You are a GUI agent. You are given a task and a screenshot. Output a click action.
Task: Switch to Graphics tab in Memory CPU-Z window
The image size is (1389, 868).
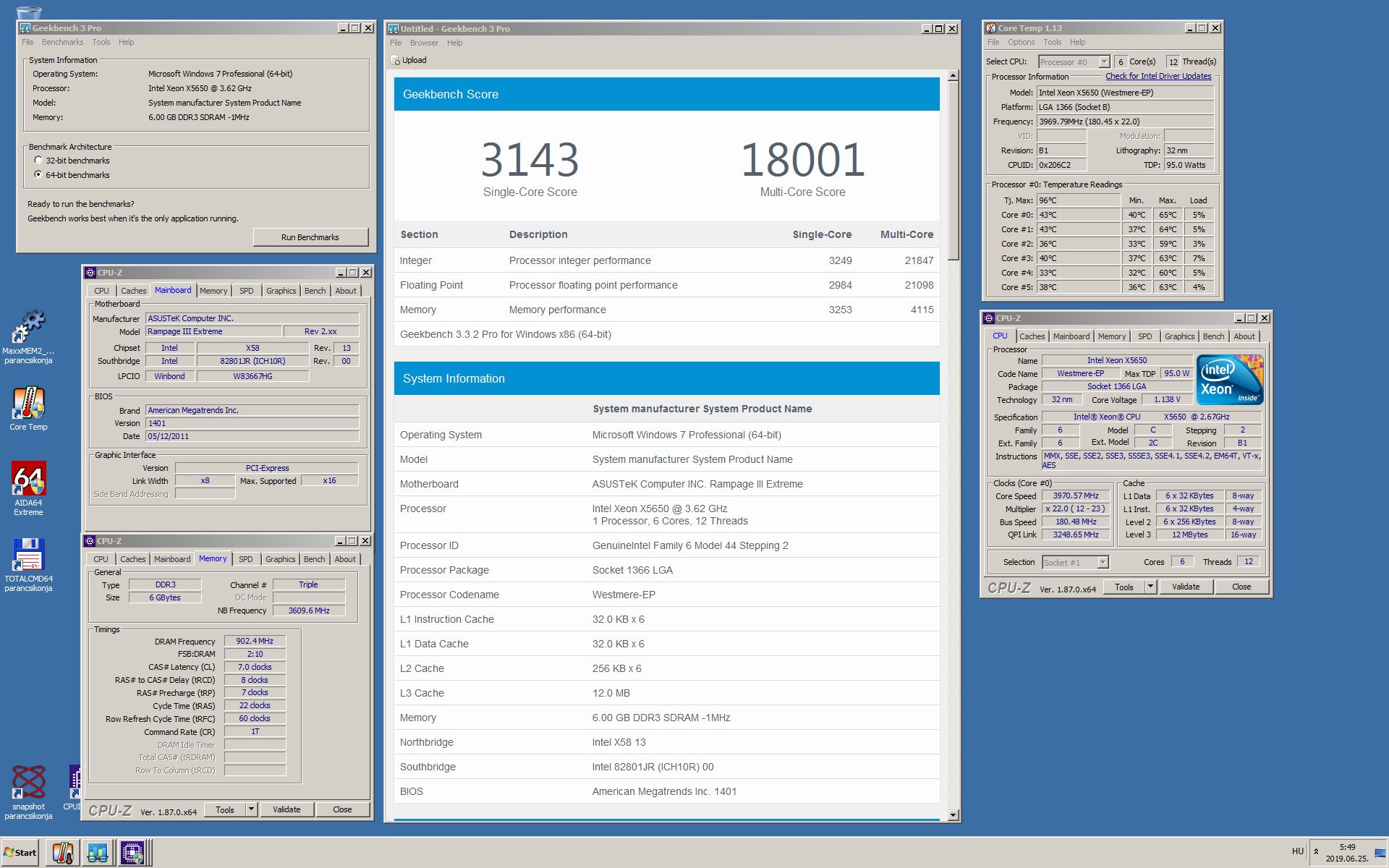point(281,559)
